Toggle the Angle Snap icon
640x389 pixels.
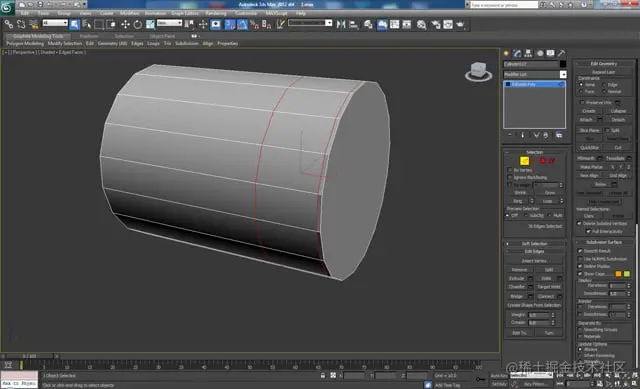pyautogui.click(x=242, y=24)
